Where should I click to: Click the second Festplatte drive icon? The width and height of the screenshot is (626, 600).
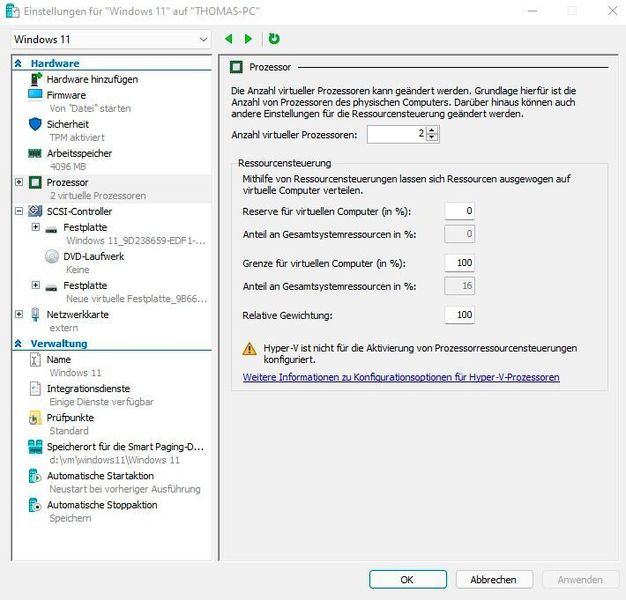tap(51, 287)
